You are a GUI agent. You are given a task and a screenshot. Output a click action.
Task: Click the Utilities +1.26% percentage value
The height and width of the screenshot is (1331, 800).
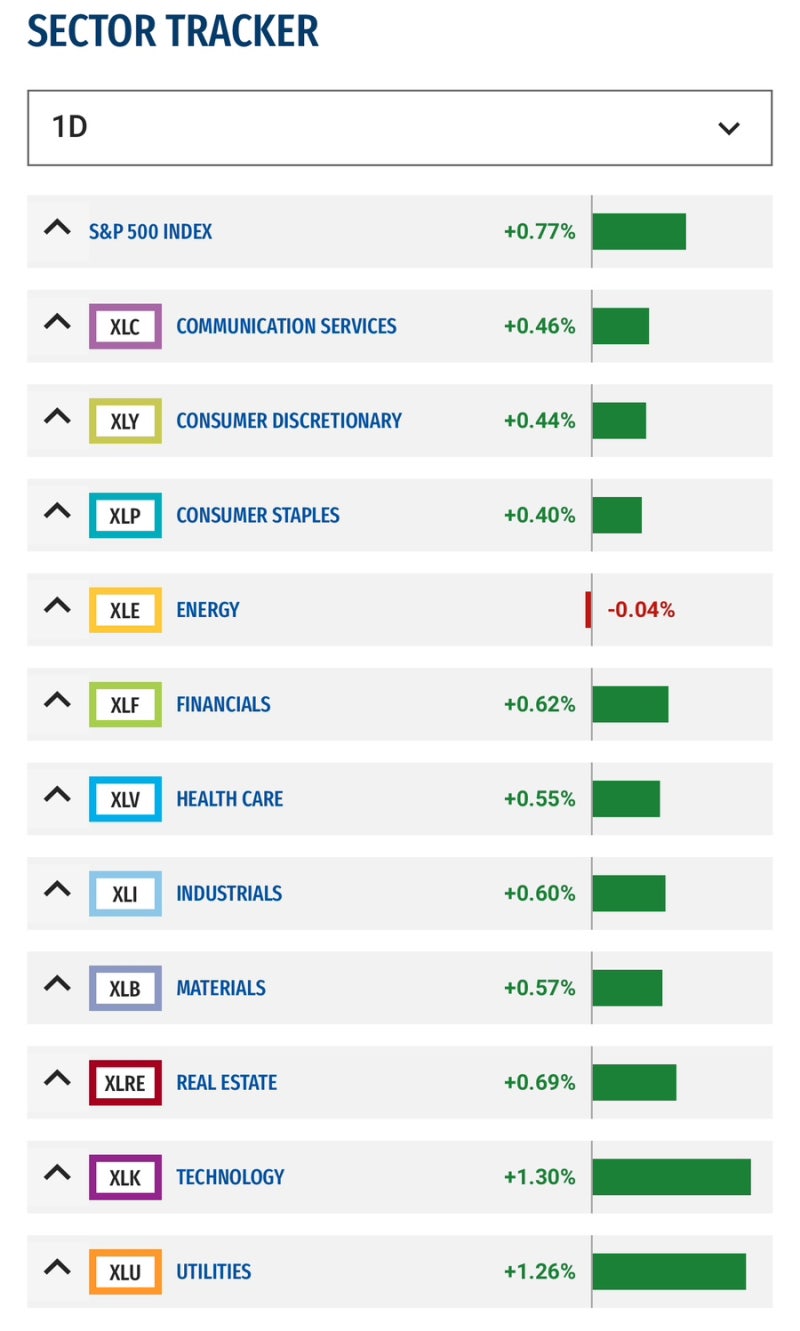[x=539, y=1272]
